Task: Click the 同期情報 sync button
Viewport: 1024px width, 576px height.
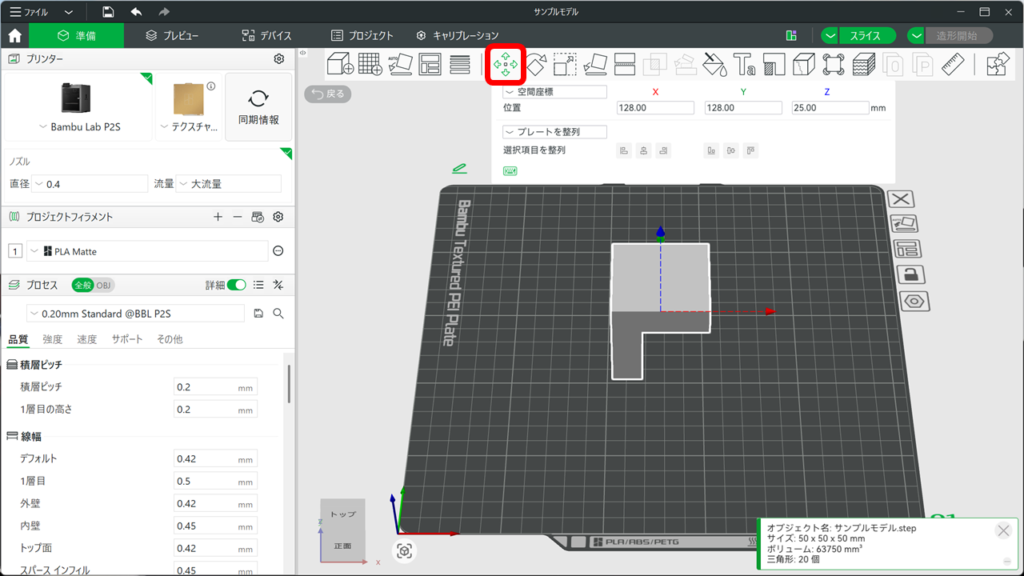Action: 258,108
